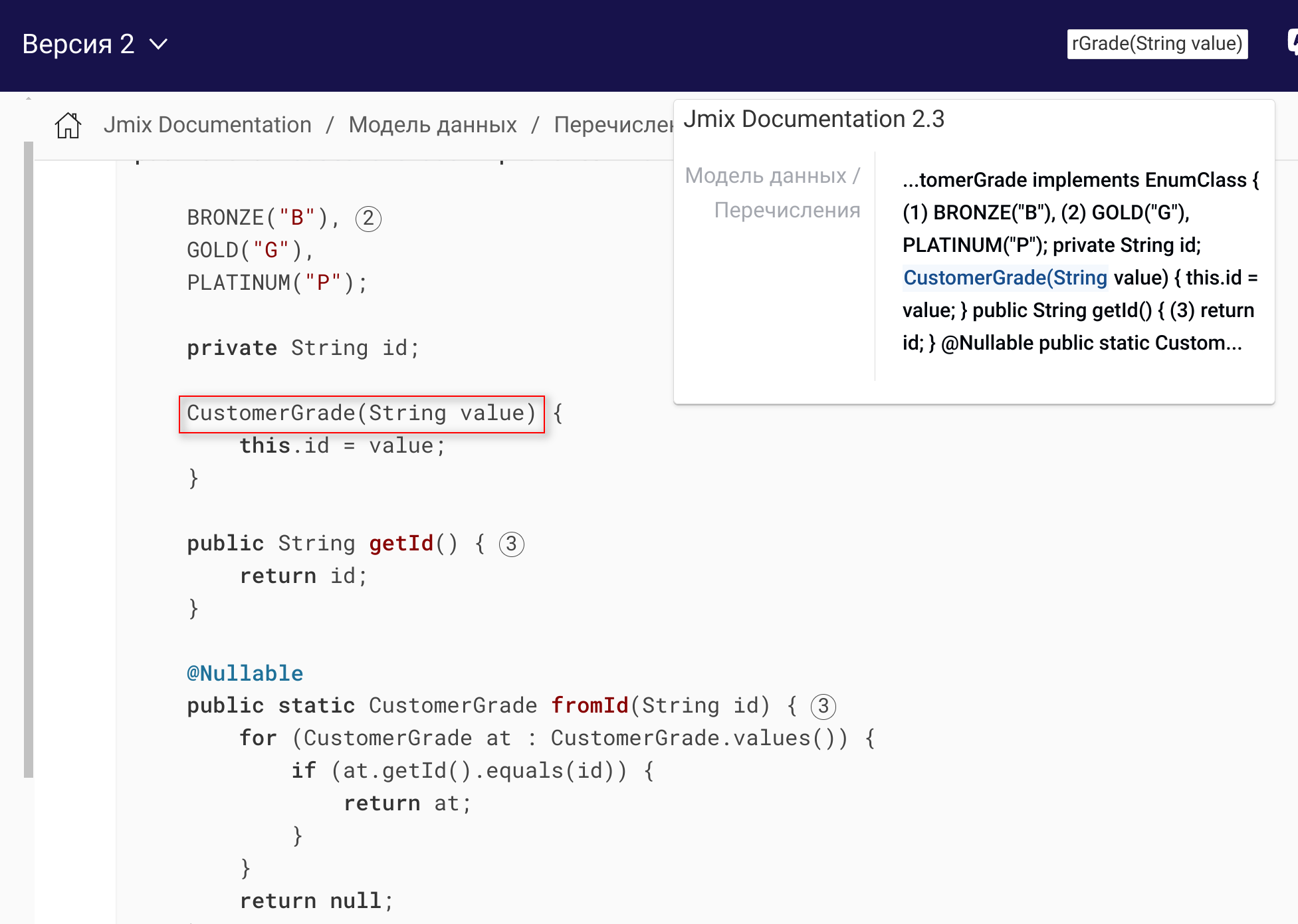The width and height of the screenshot is (1298, 924).
Task: Click the @Nullable annotation in the code
Action: point(245,673)
